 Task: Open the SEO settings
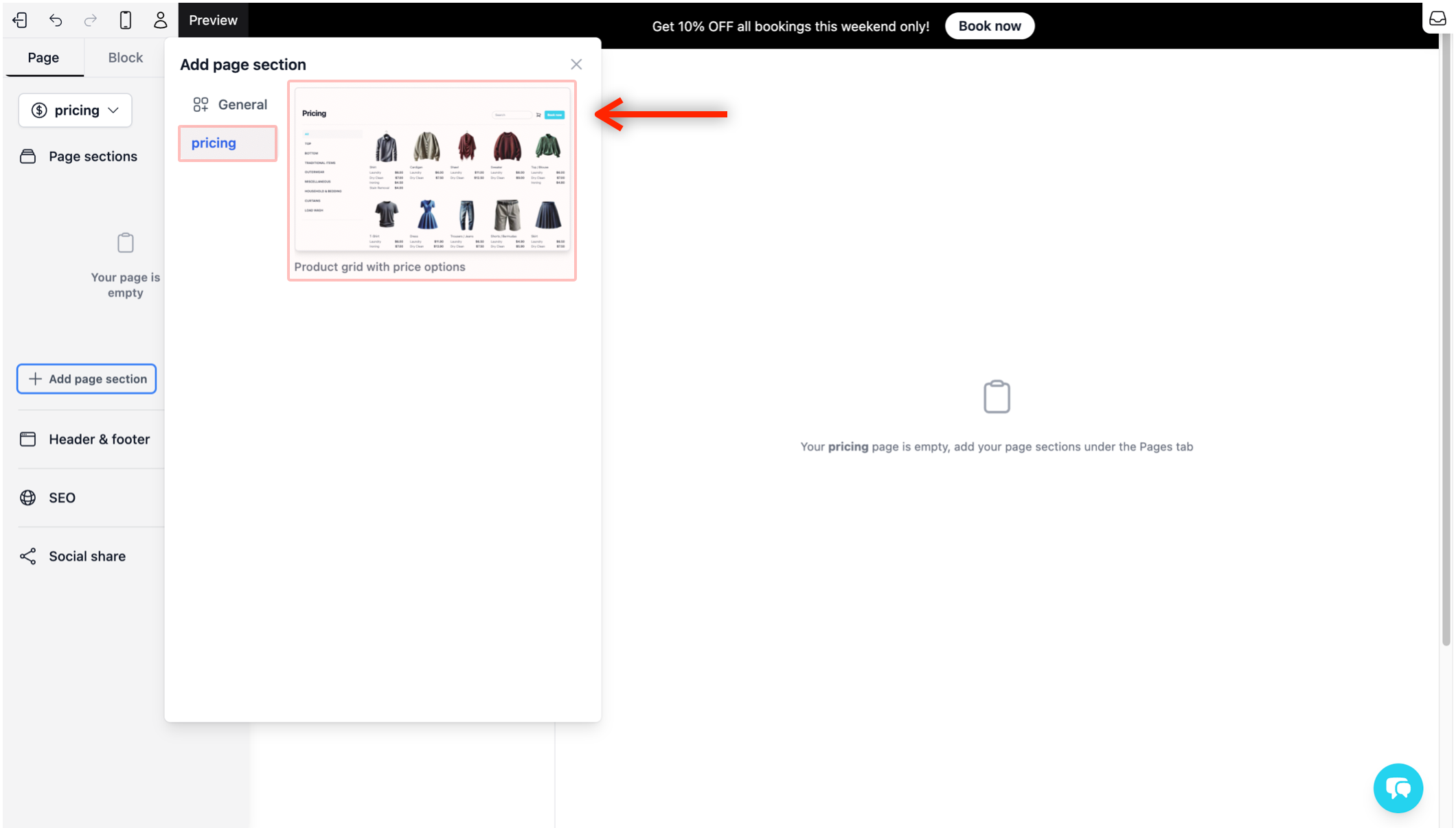click(x=62, y=498)
